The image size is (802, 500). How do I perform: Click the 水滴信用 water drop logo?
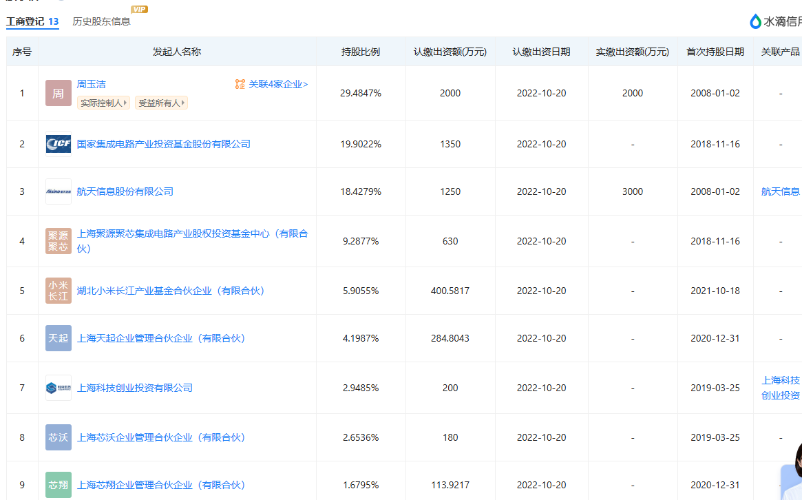tap(755, 21)
